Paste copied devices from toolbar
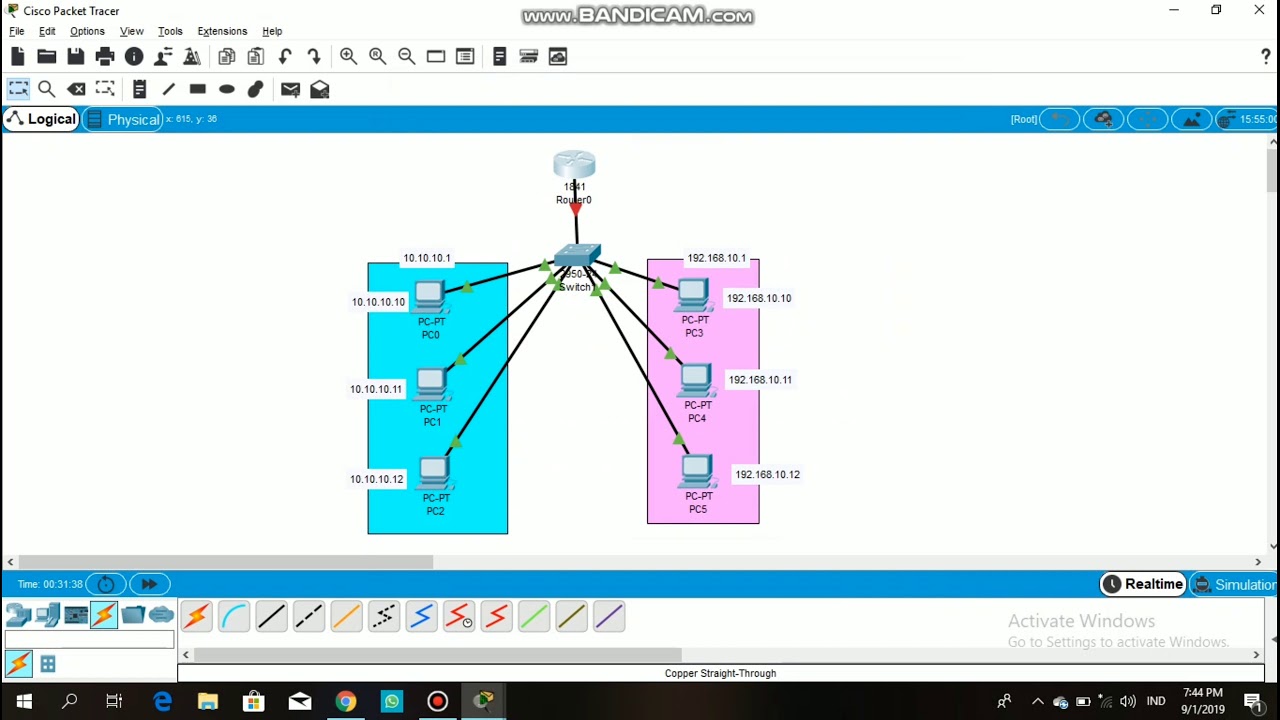 point(256,57)
